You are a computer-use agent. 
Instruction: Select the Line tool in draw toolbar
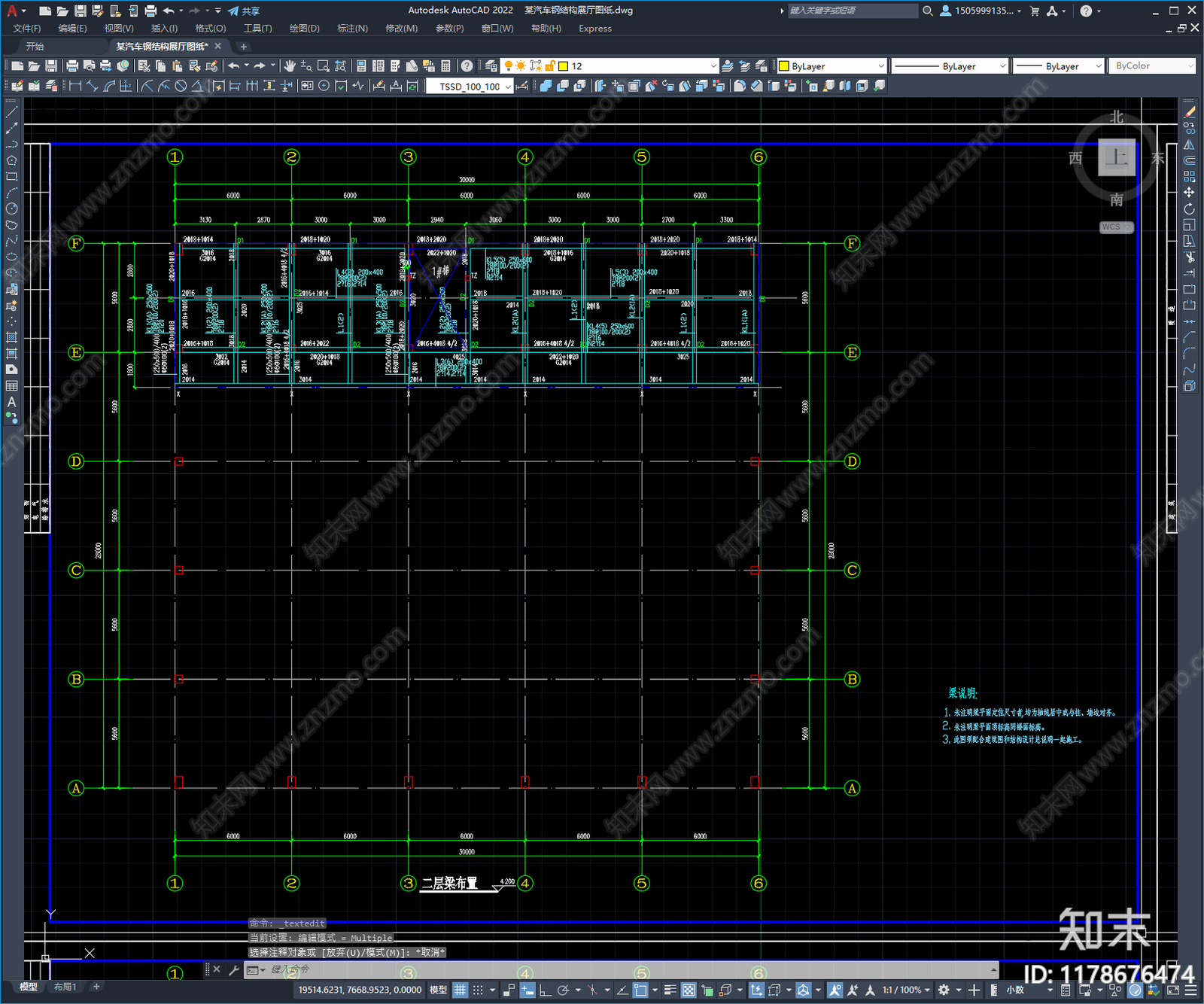click(x=11, y=111)
